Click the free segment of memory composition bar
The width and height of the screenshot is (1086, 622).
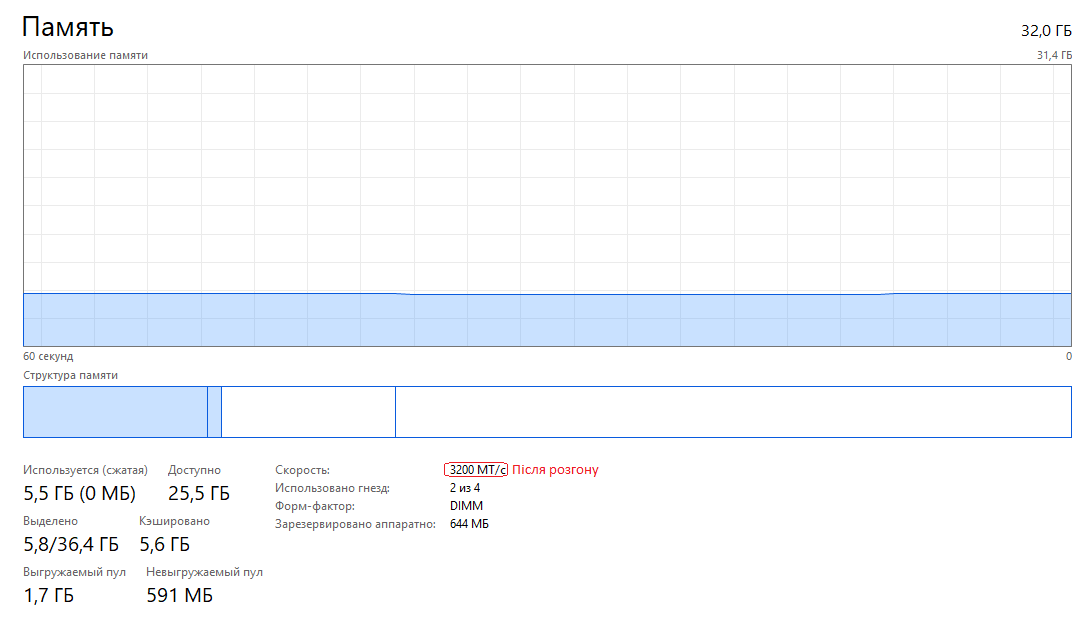coord(733,412)
